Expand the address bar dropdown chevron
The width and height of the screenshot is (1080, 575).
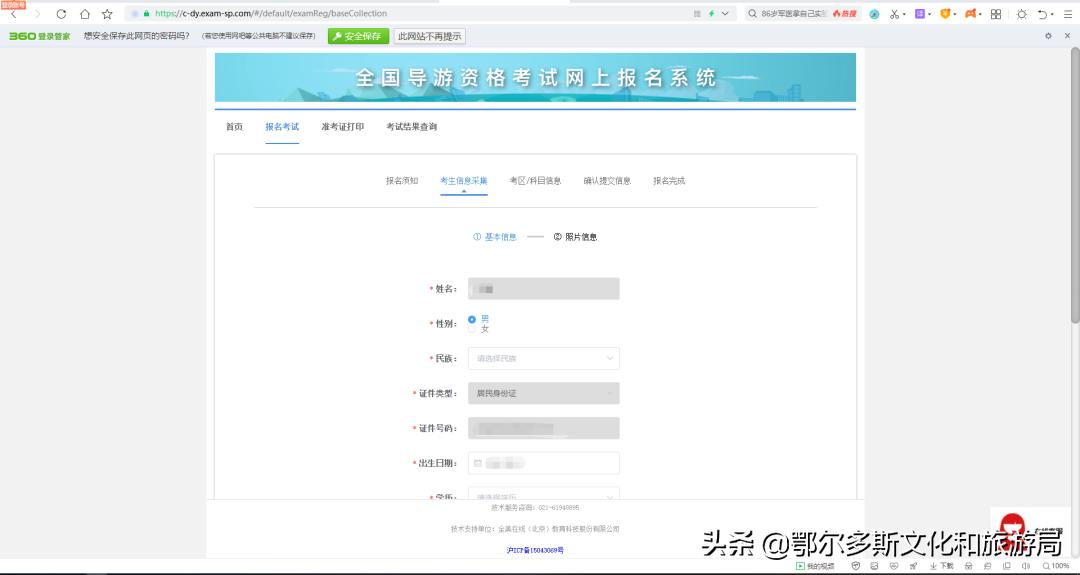(725, 13)
